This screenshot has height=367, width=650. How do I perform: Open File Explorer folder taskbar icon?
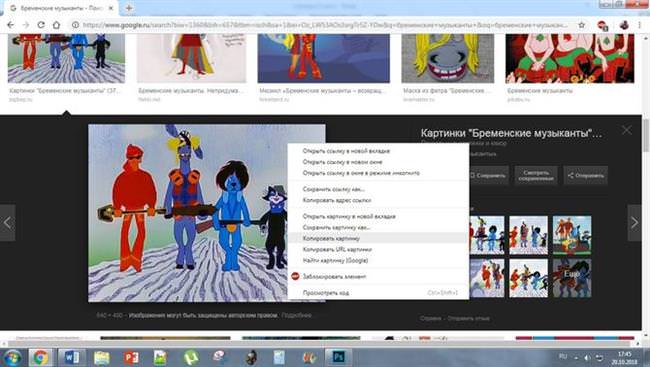[102, 357]
